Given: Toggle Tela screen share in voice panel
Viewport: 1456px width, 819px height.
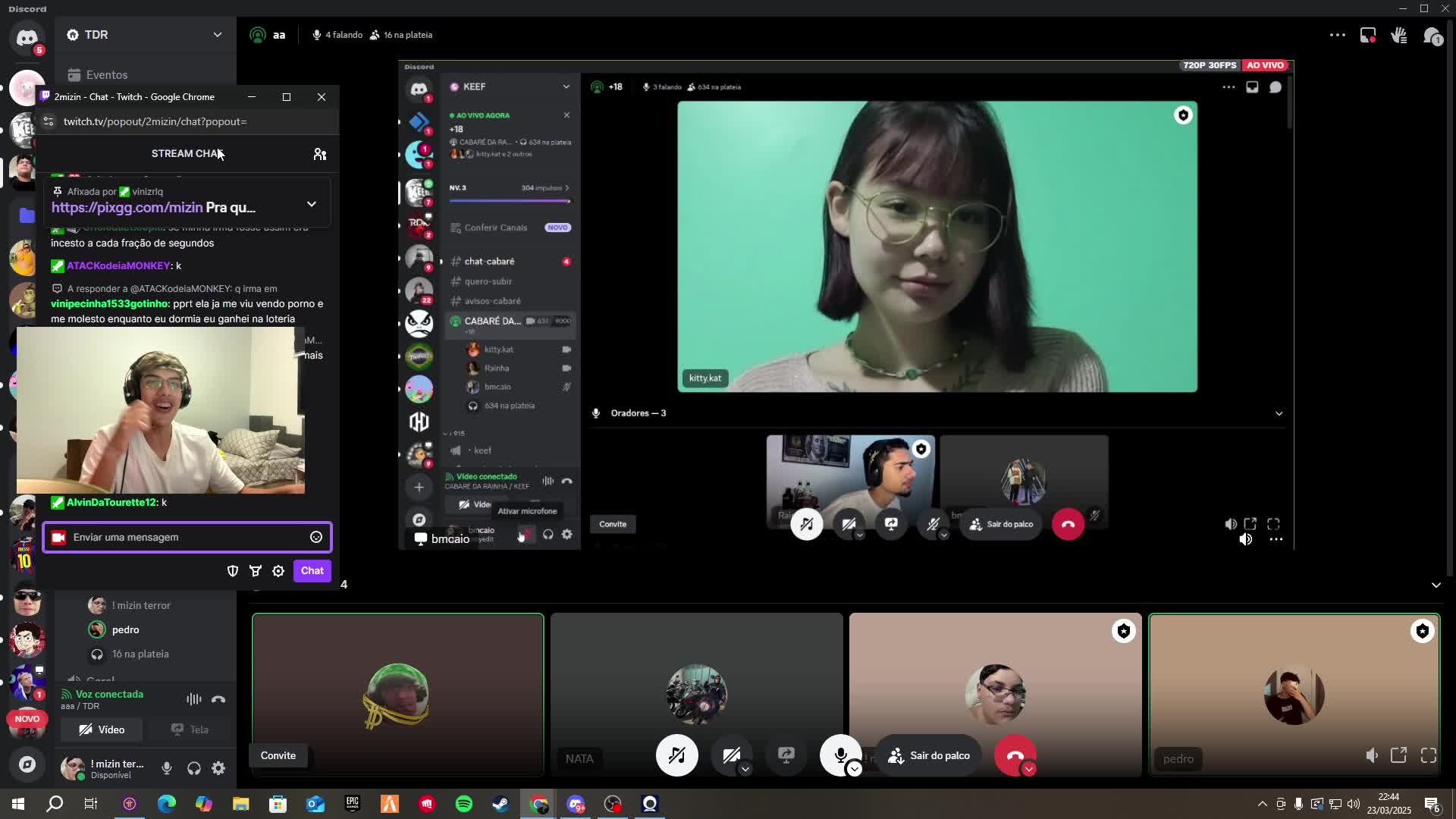Looking at the screenshot, I should point(190,730).
